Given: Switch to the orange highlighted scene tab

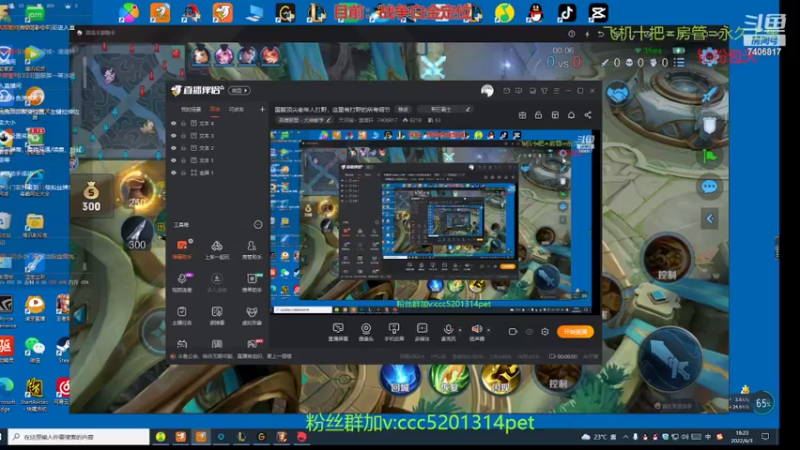Looking at the screenshot, I should tap(215, 109).
